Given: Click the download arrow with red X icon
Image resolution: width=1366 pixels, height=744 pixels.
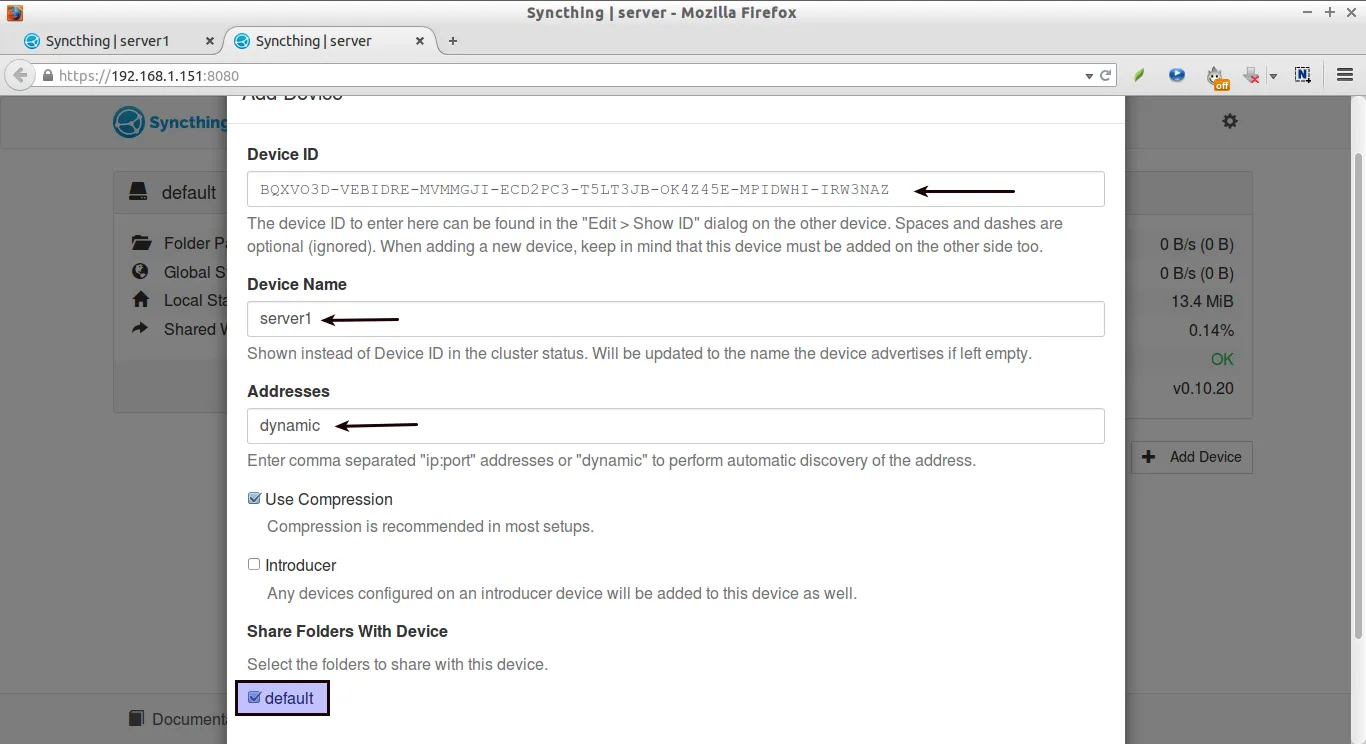Looking at the screenshot, I should [x=1251, y=75].
